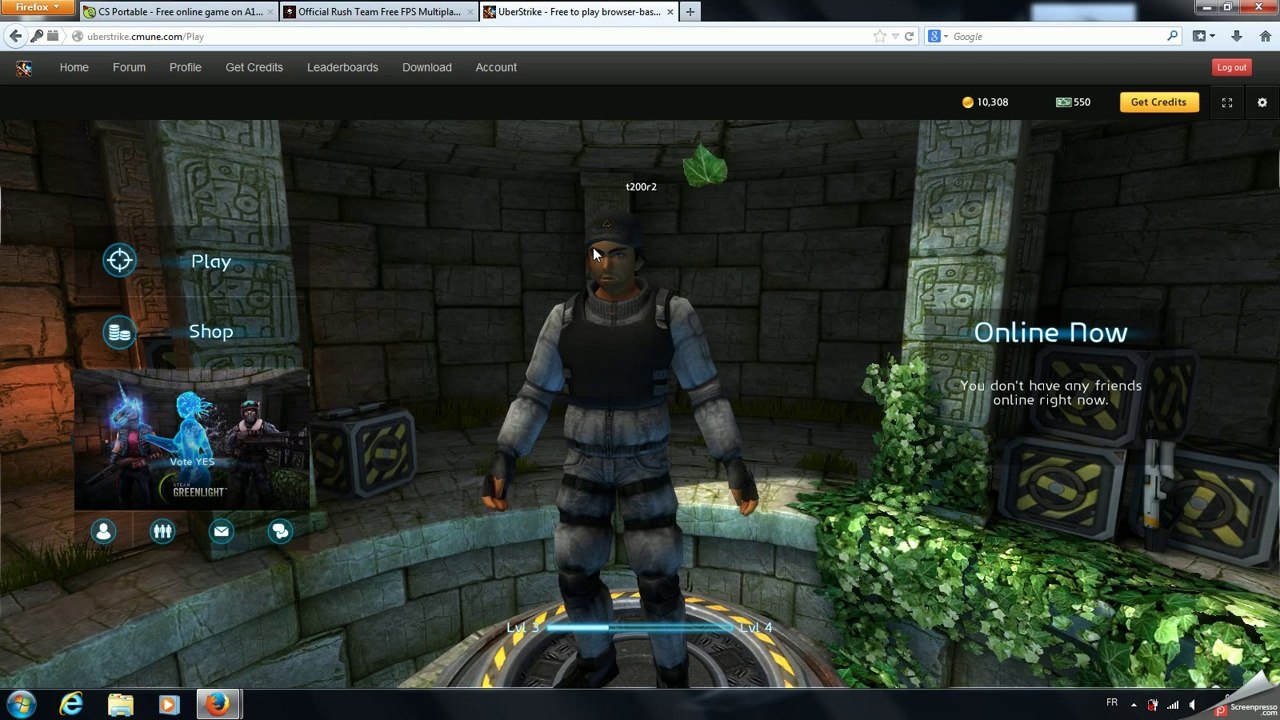
Task: Click the gold points coin icon
Action: pos(967,102)
